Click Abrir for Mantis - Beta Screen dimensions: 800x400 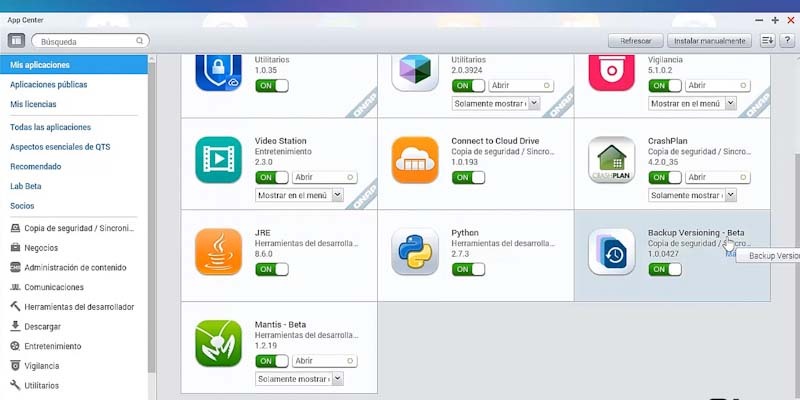tap(325, 361)
